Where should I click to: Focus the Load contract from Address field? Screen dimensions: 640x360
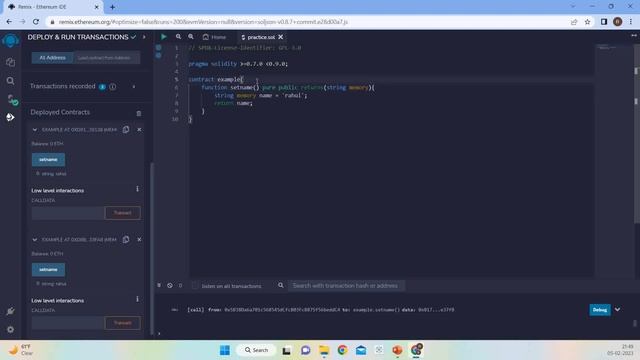pos(106,58)
